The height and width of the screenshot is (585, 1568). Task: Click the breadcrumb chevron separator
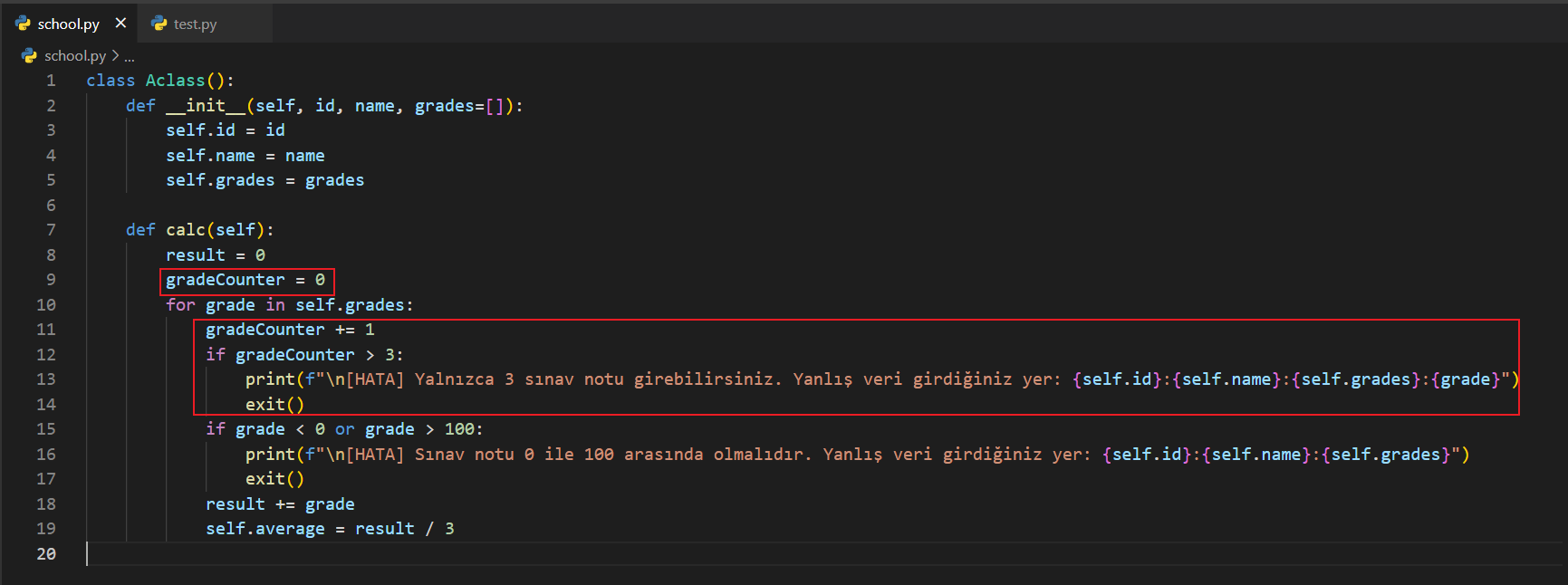pyautogui.click(x=115, y=56)
